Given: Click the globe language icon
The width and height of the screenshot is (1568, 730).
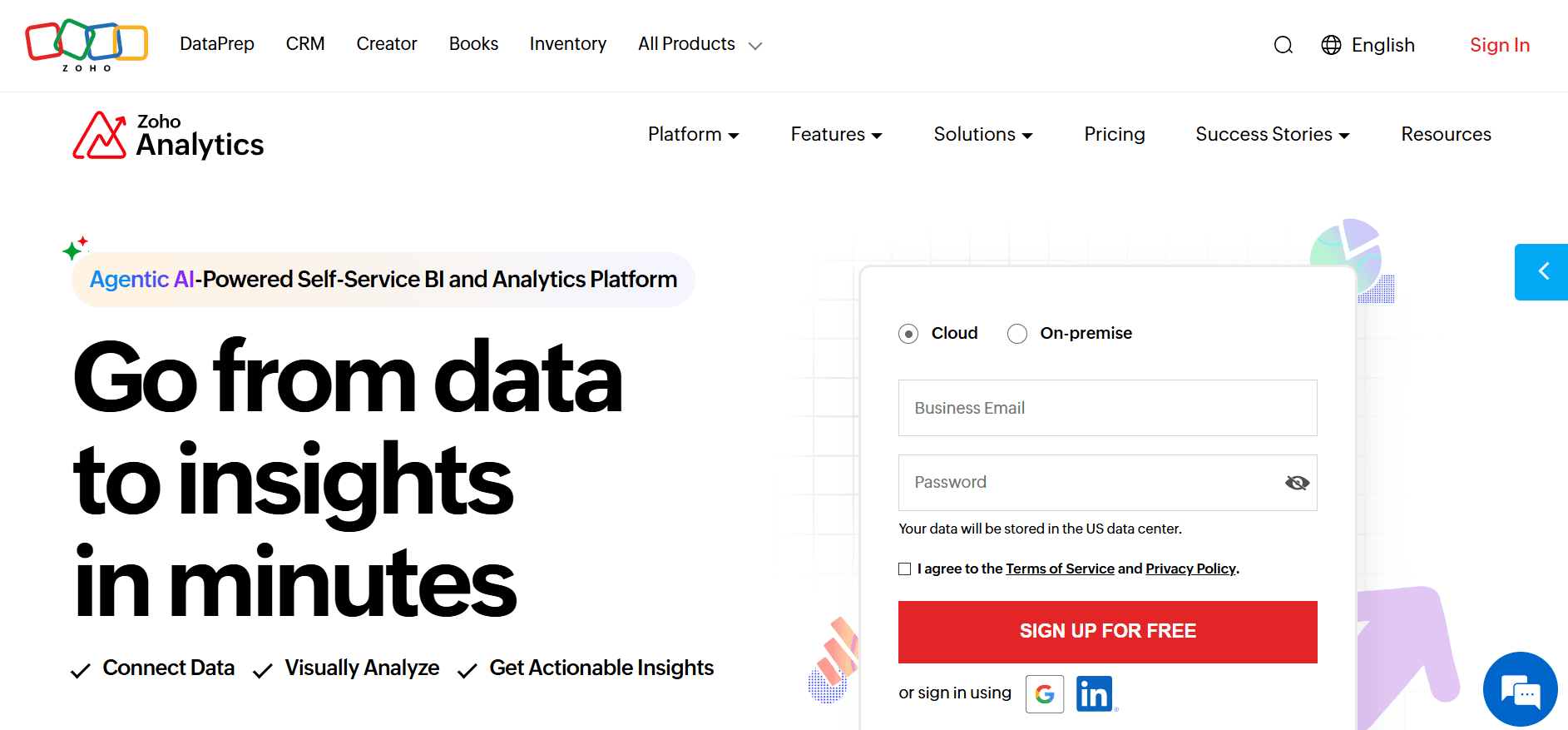Looking at the screenshot, I should (x=1331, y=45).
